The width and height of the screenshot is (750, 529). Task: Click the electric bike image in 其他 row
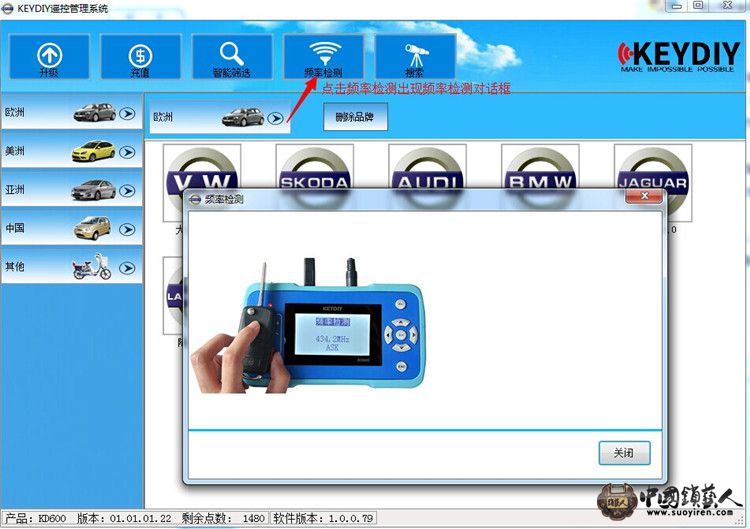[92, 266]
